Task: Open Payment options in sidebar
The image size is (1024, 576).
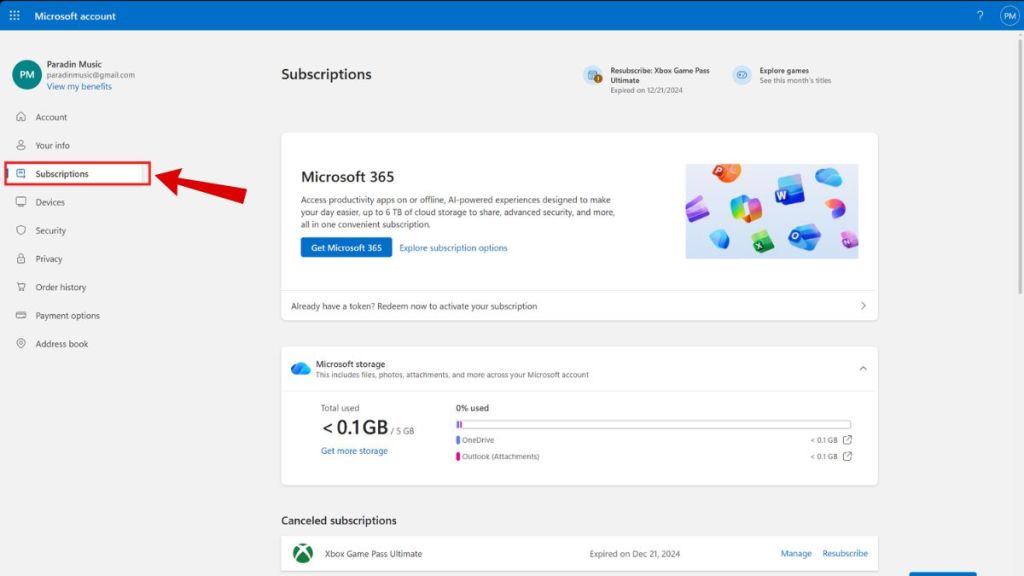Action: [67, 316]
